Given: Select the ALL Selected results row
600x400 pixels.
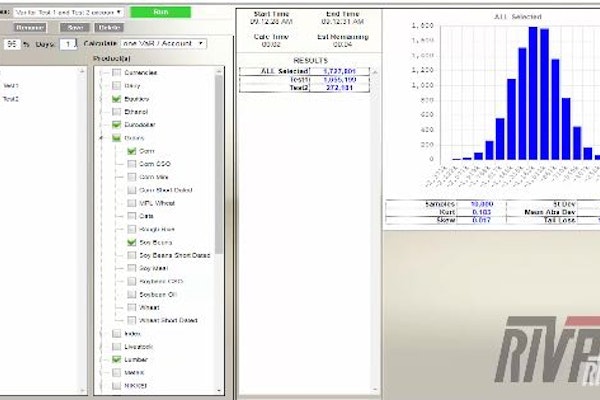Looking at the screenshot, I should (303, 72).
